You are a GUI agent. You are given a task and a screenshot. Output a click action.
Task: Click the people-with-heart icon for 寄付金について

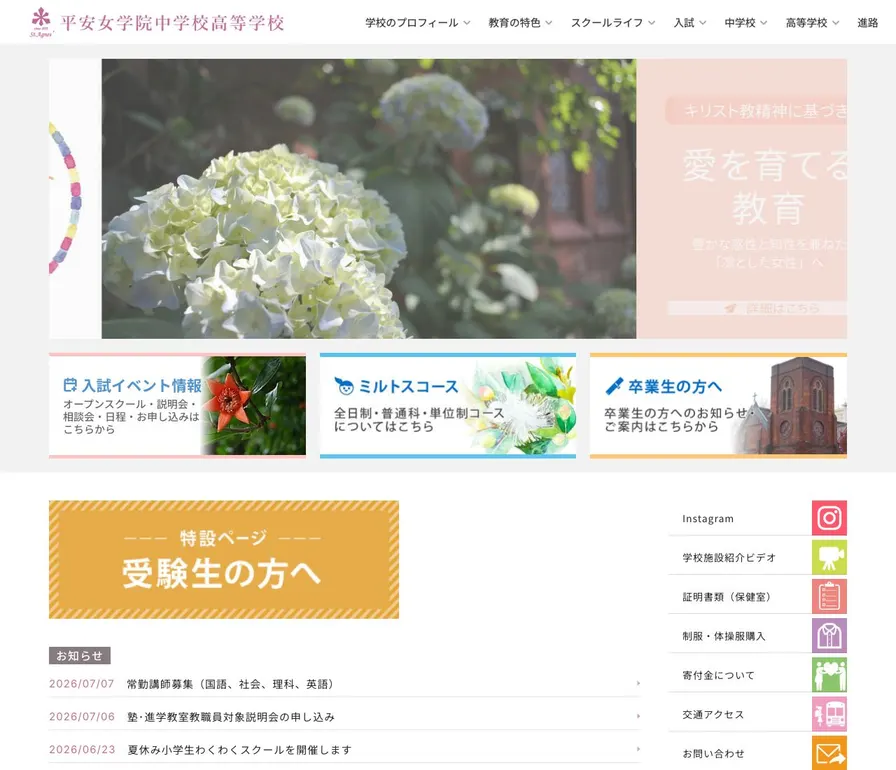click(x=829, y=675)
